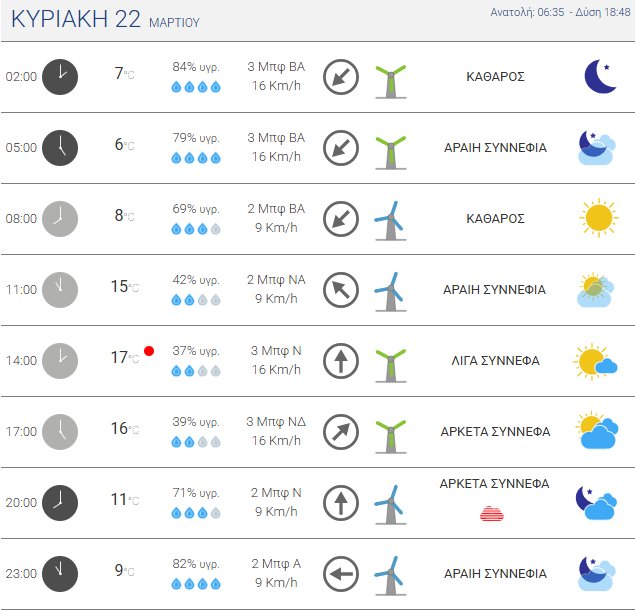
Task: Click the 11:00 southeast wind direction arrow
Action: pyautogui.click(x=341, y=290)
